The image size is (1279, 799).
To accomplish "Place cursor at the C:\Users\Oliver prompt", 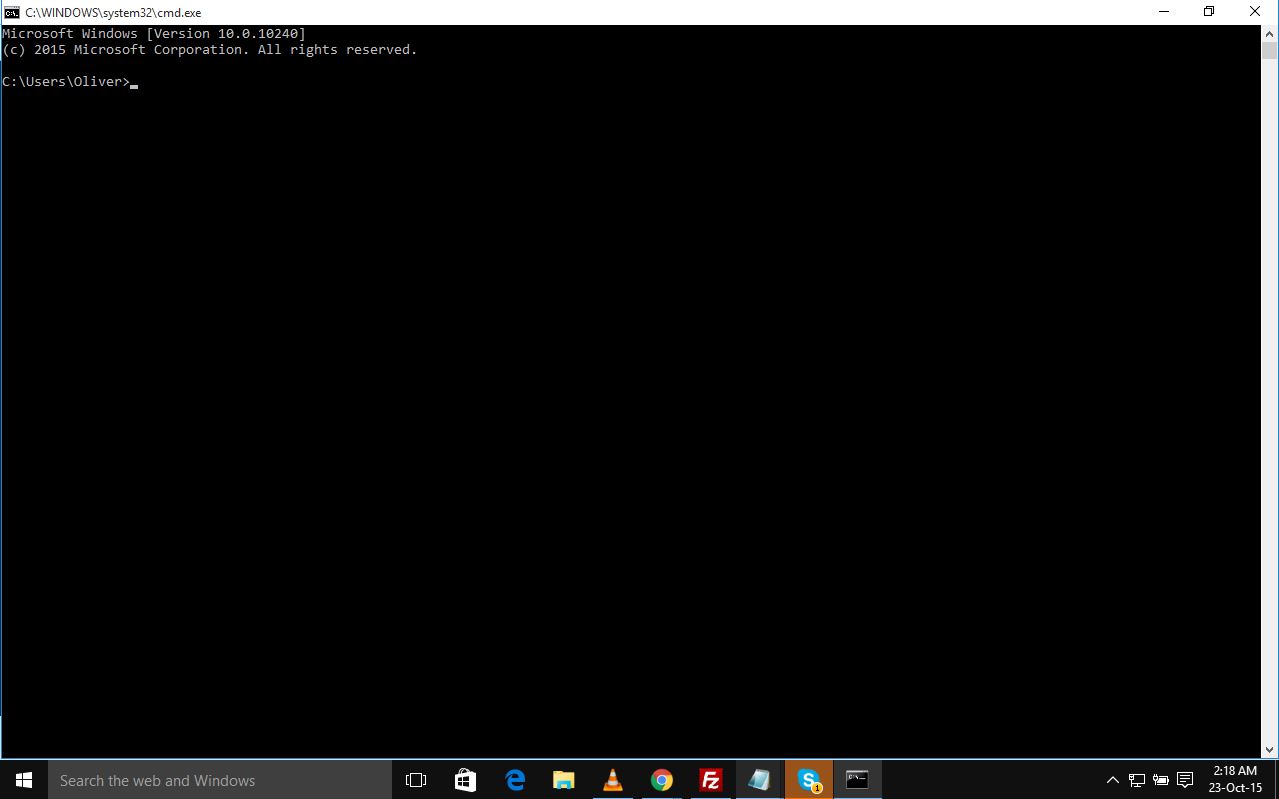I will point(136,82).
